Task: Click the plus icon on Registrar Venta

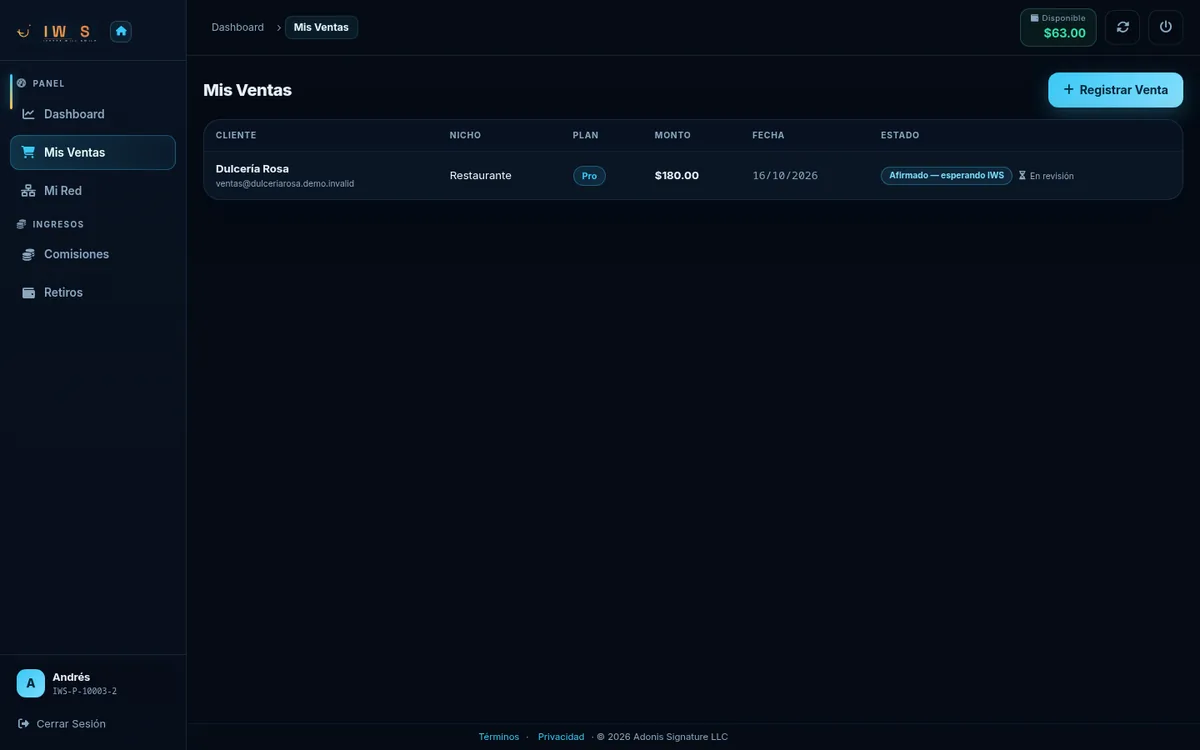Action: pyautogui.click(x=1069, y=89)
